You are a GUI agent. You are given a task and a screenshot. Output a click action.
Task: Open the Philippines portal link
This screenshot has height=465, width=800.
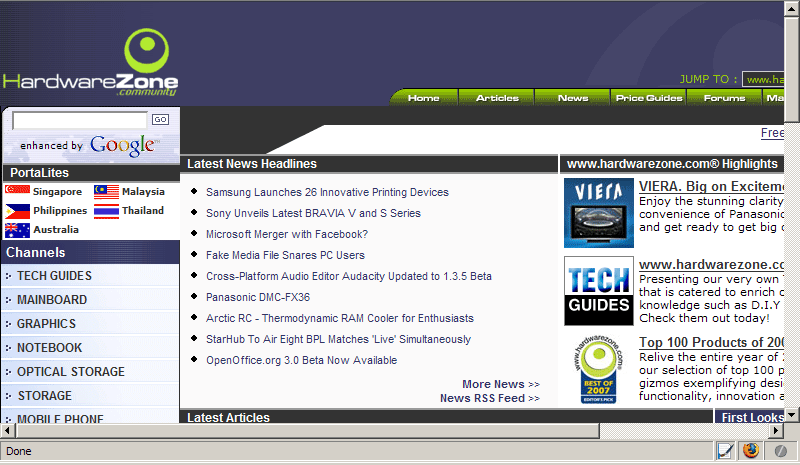pos(60,211)
